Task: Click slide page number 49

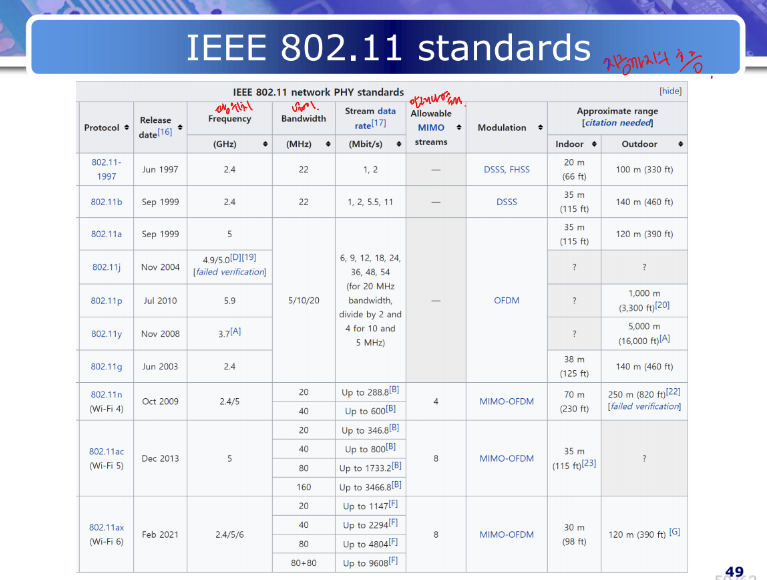Action: (734, 571)
